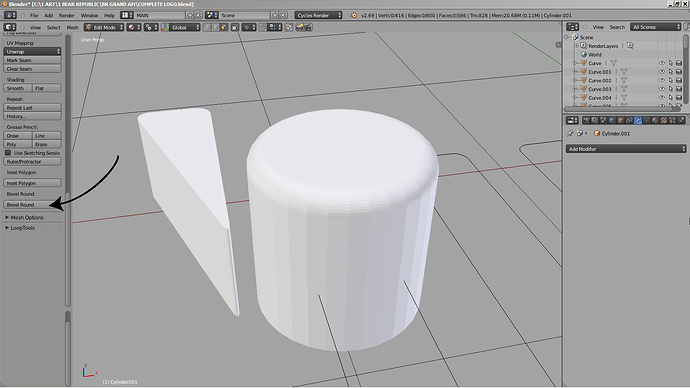
Task: Open the Scene properties tab icon
Action: [x=603, y=120]
